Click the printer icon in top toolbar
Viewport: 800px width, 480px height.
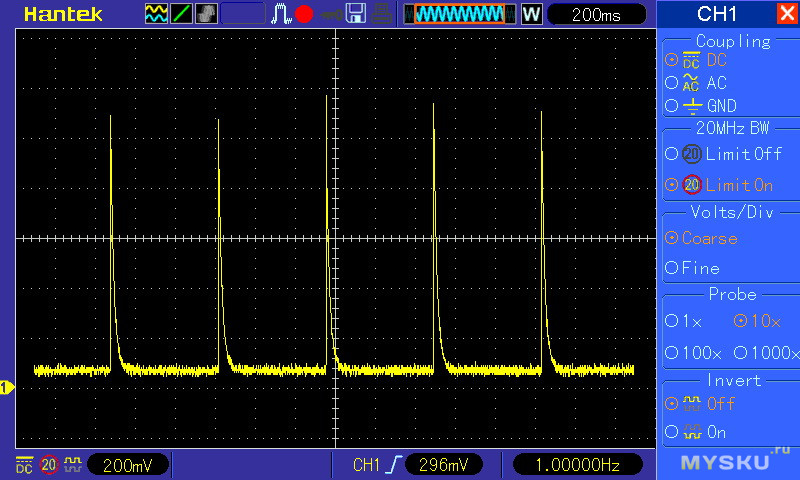click(380, 14)
